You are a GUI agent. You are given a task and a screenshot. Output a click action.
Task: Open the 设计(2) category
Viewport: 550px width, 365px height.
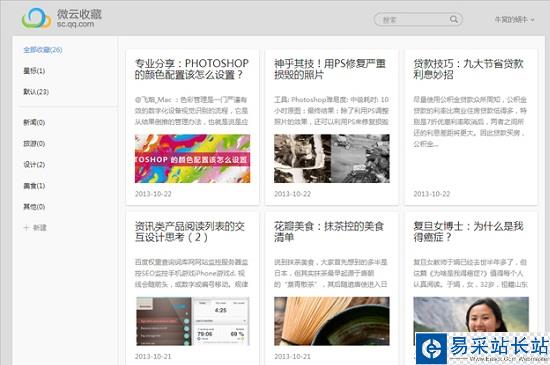coord(34,164)
